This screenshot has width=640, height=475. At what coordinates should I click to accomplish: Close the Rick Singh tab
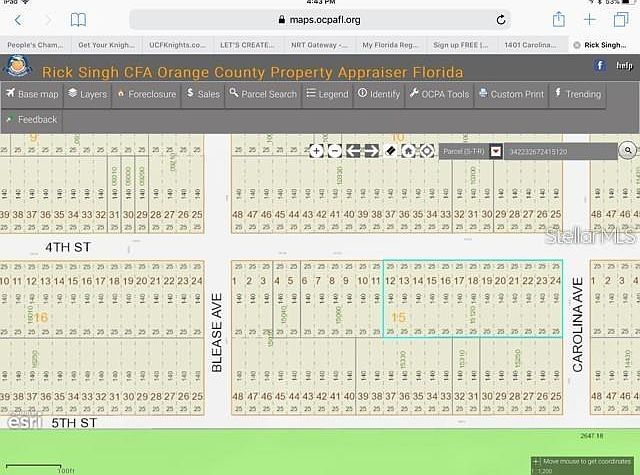pos(577,45)
